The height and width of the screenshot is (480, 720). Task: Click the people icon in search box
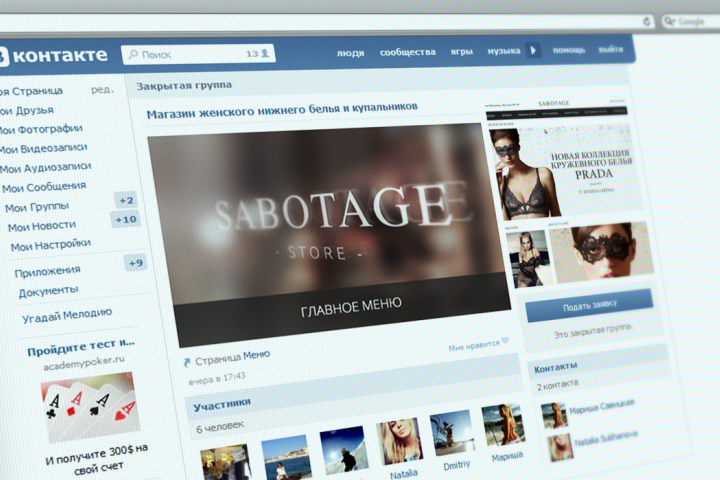[265, 53]
